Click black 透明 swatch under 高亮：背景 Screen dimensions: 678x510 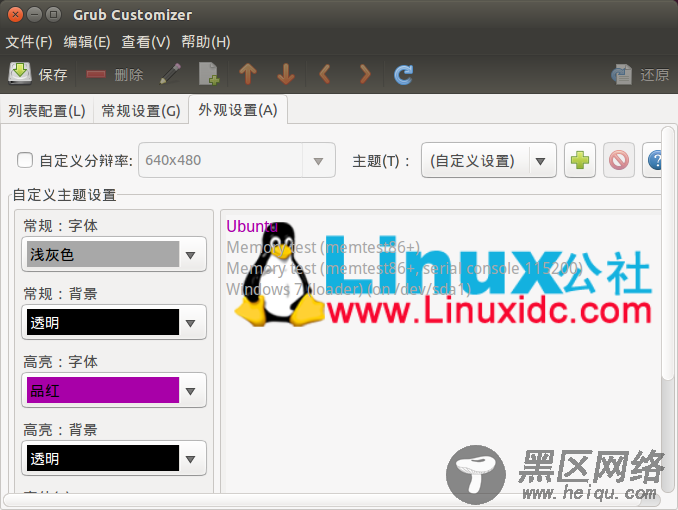103,458
